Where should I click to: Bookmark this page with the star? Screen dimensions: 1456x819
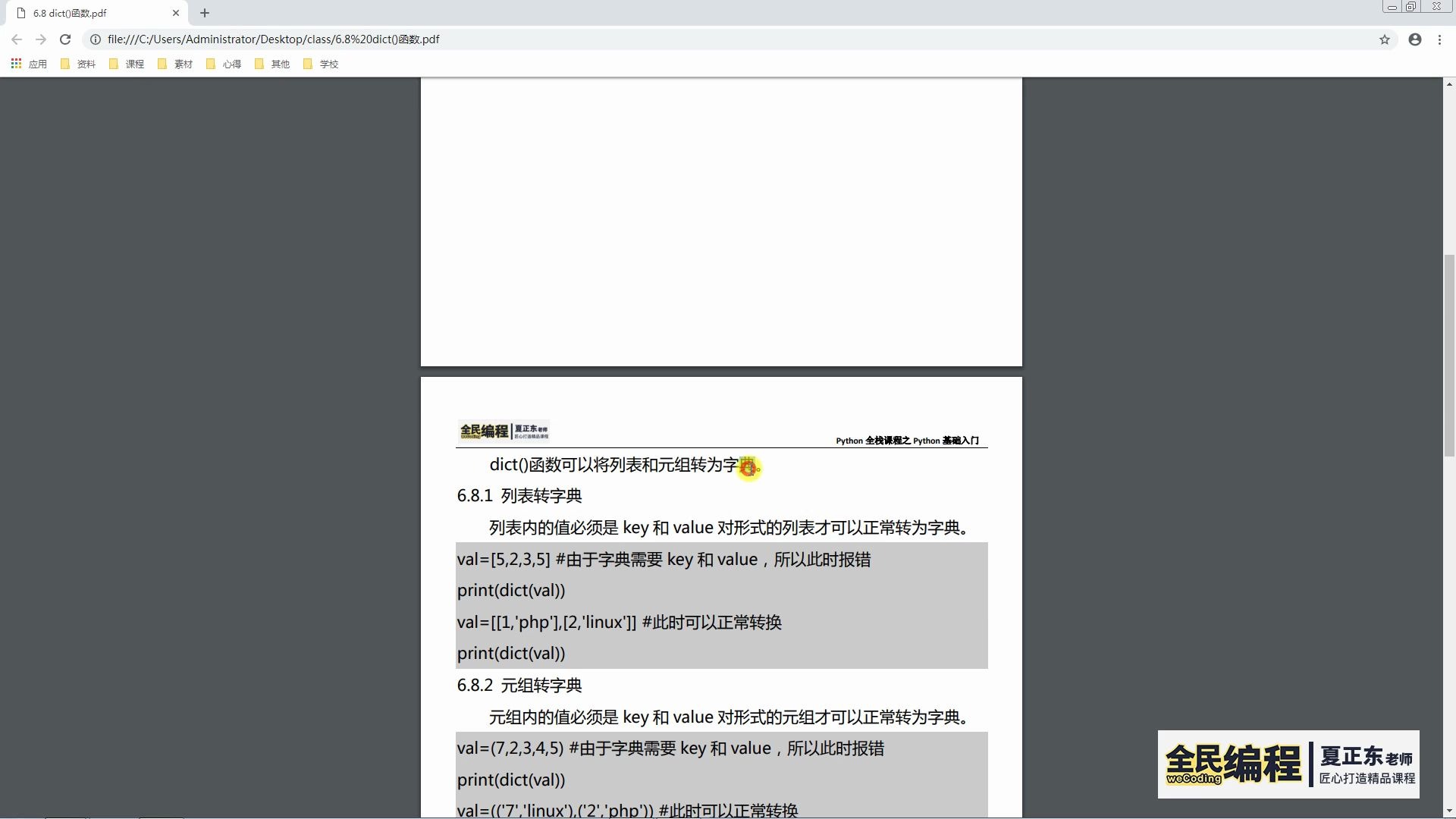(x=1385, y=39)
